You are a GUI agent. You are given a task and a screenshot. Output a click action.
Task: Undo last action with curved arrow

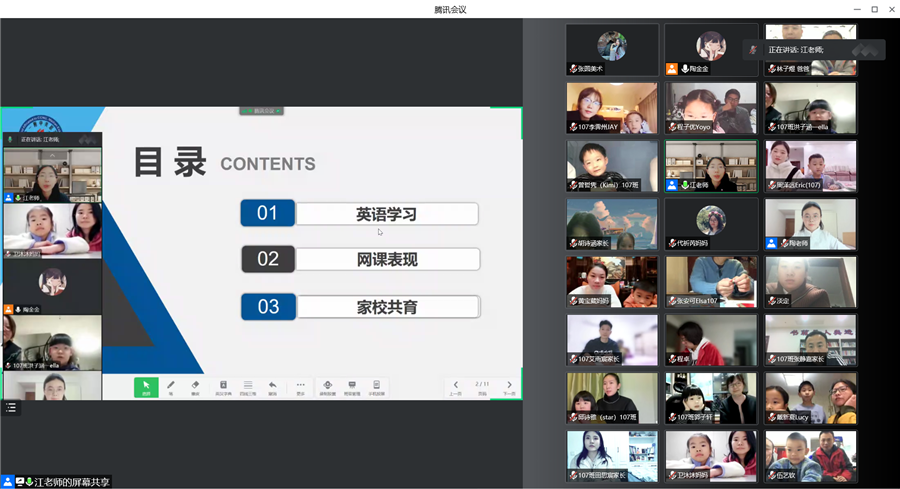tap(273, 387)
